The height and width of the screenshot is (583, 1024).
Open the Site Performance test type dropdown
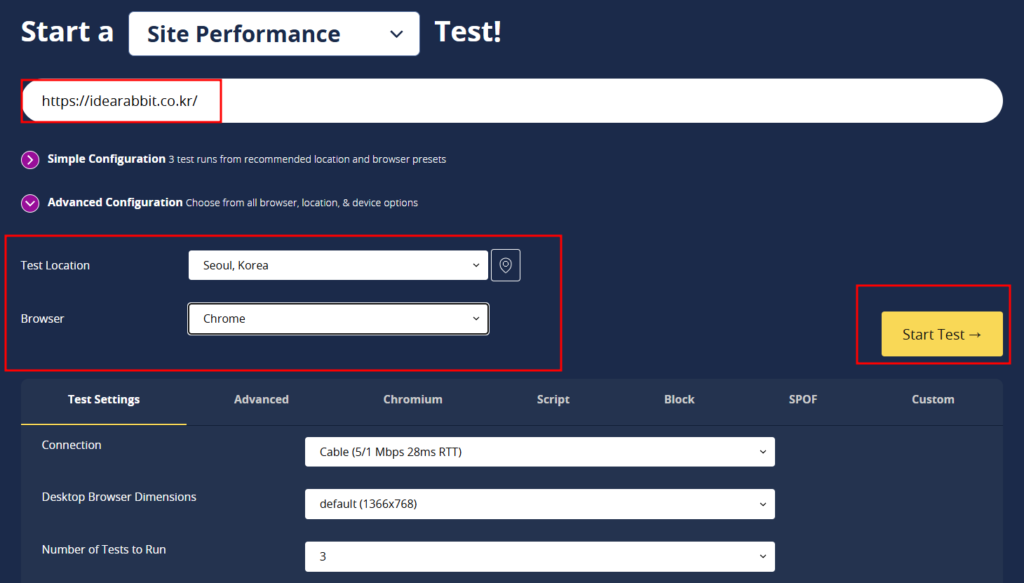[274, 33]
